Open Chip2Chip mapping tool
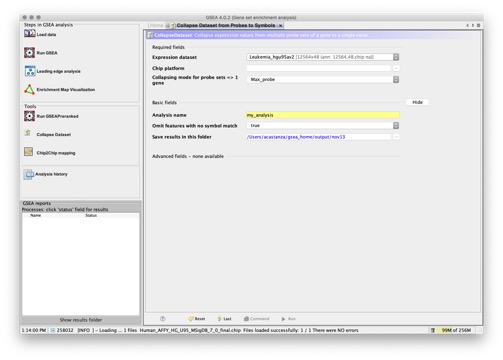 click(x=49, y=153)
